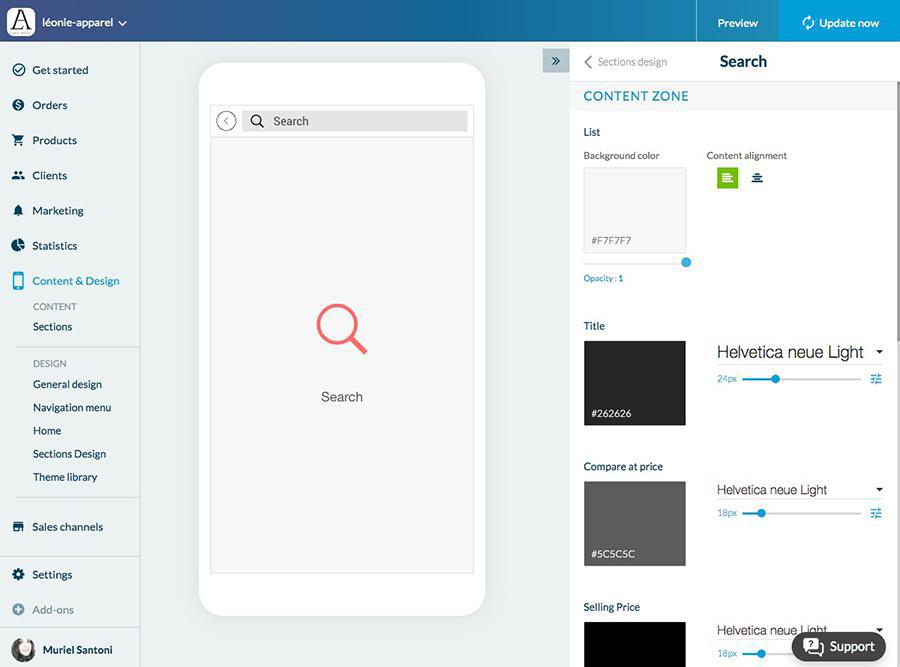Click the Marketing bell icon
Screen dimensions: 900x667
coord(18,211)
